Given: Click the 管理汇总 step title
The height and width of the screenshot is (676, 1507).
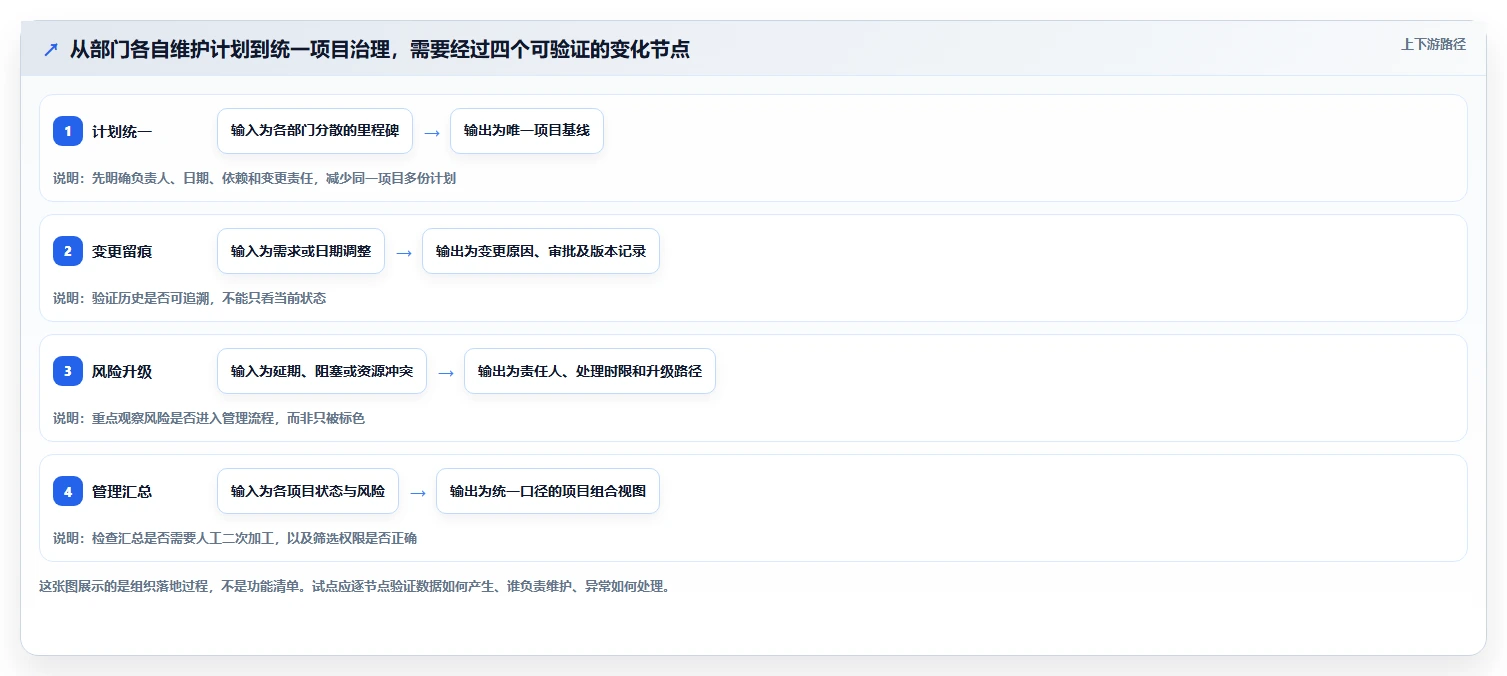Looking at the screenshot, I should [122, 491].
